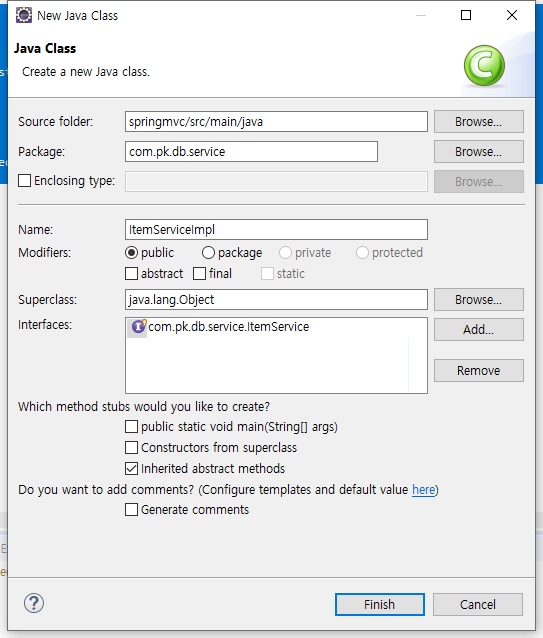The width and height of the screenshot is (543, 638).
Task: Click the 'Which method stubs' question text
Action: click(144, 406)
